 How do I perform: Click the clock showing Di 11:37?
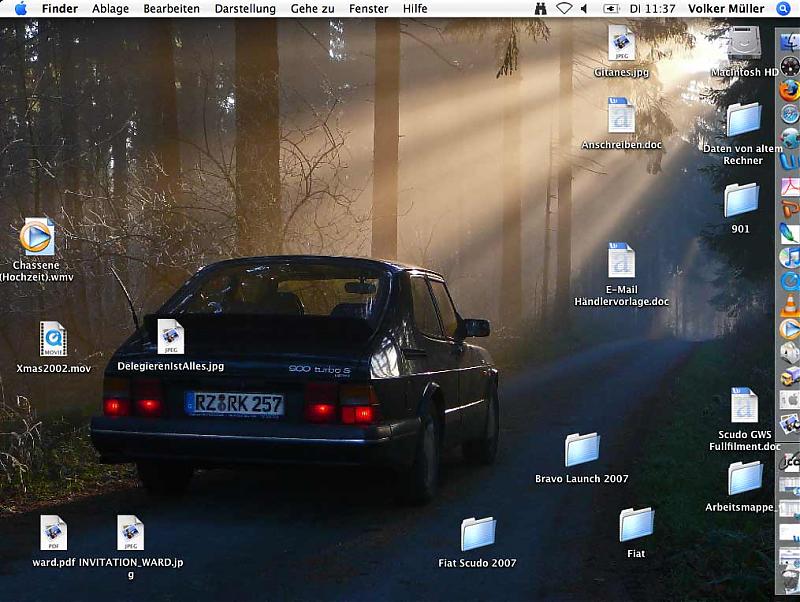(652, 9)
